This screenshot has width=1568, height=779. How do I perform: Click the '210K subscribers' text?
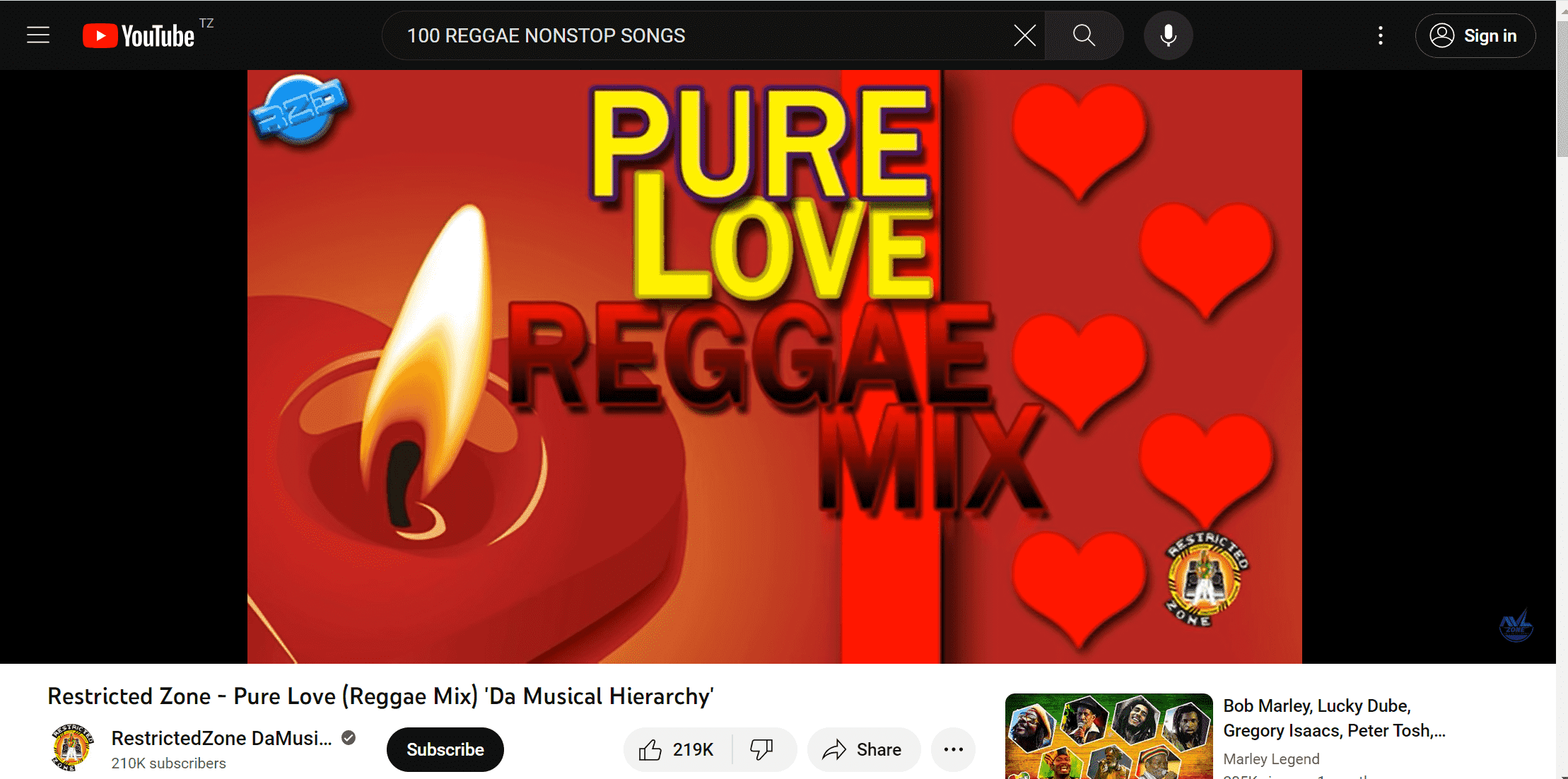tap(168, 763)
